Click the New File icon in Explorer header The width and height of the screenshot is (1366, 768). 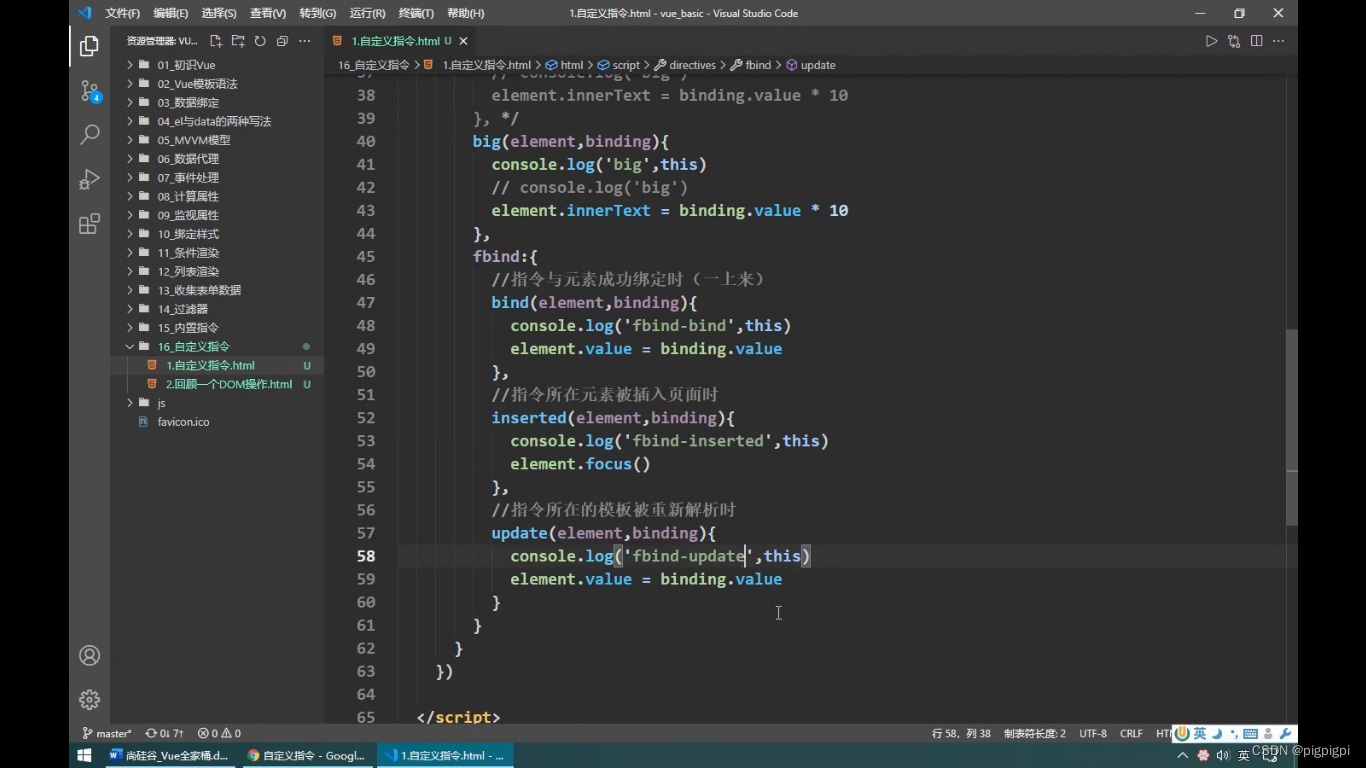(x=216, y=41)
